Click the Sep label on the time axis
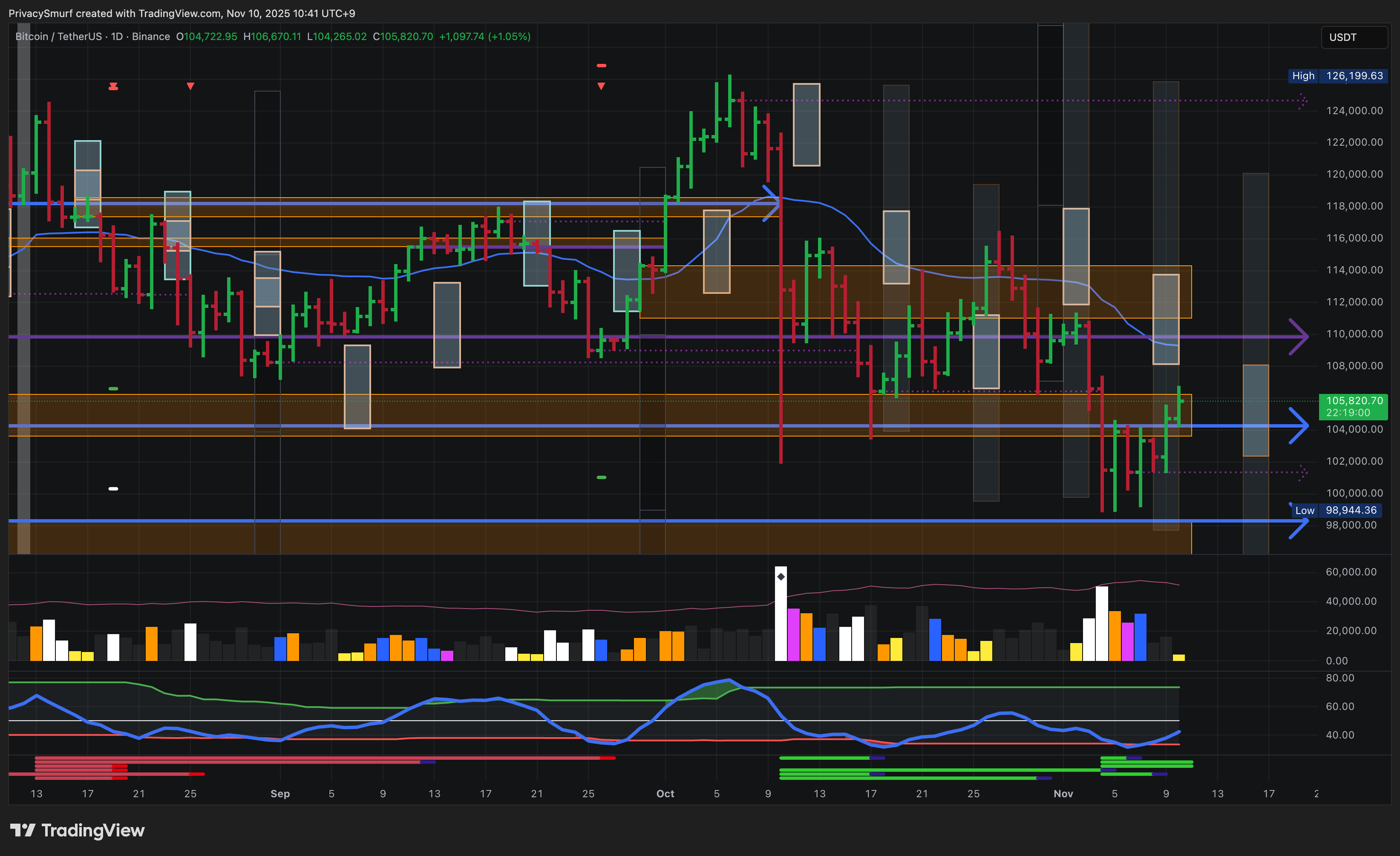The height and width of the screenshot is (856, 1400). click(279, 793)
